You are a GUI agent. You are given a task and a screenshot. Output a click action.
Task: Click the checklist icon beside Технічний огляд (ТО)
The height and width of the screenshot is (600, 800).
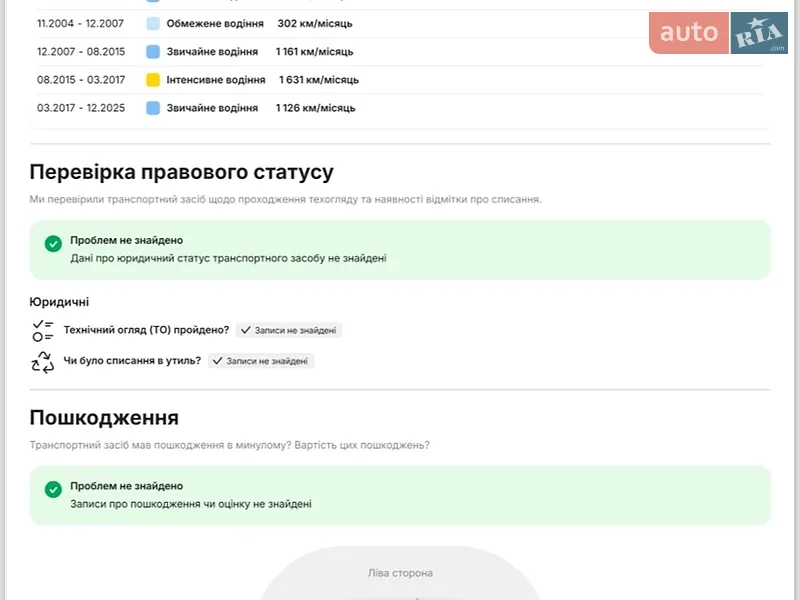pos(43,331)
